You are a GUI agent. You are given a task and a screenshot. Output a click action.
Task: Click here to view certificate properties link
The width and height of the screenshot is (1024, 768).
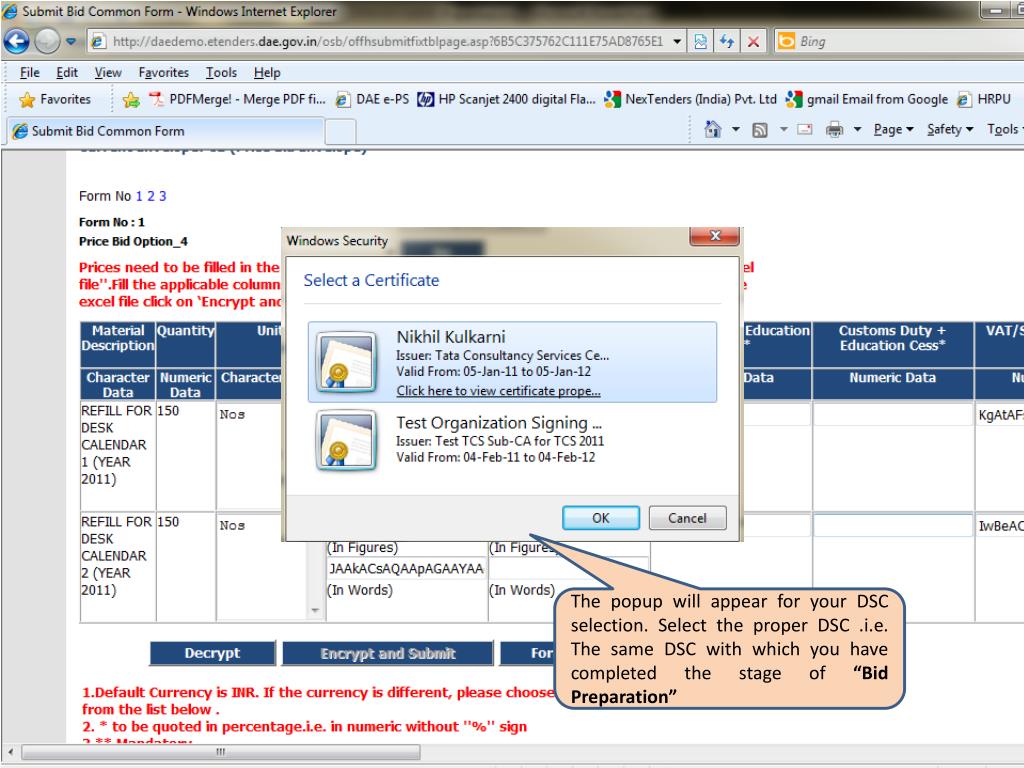coord(498,391)
